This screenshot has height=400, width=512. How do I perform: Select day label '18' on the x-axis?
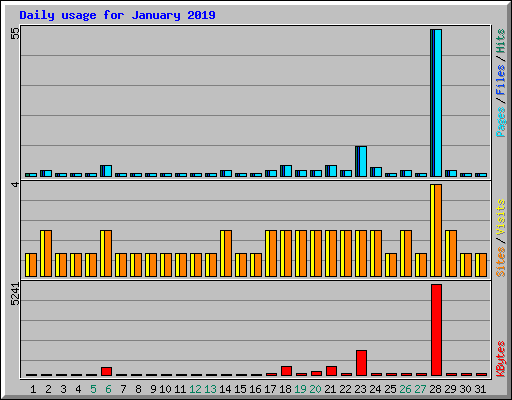click(285, 389)
